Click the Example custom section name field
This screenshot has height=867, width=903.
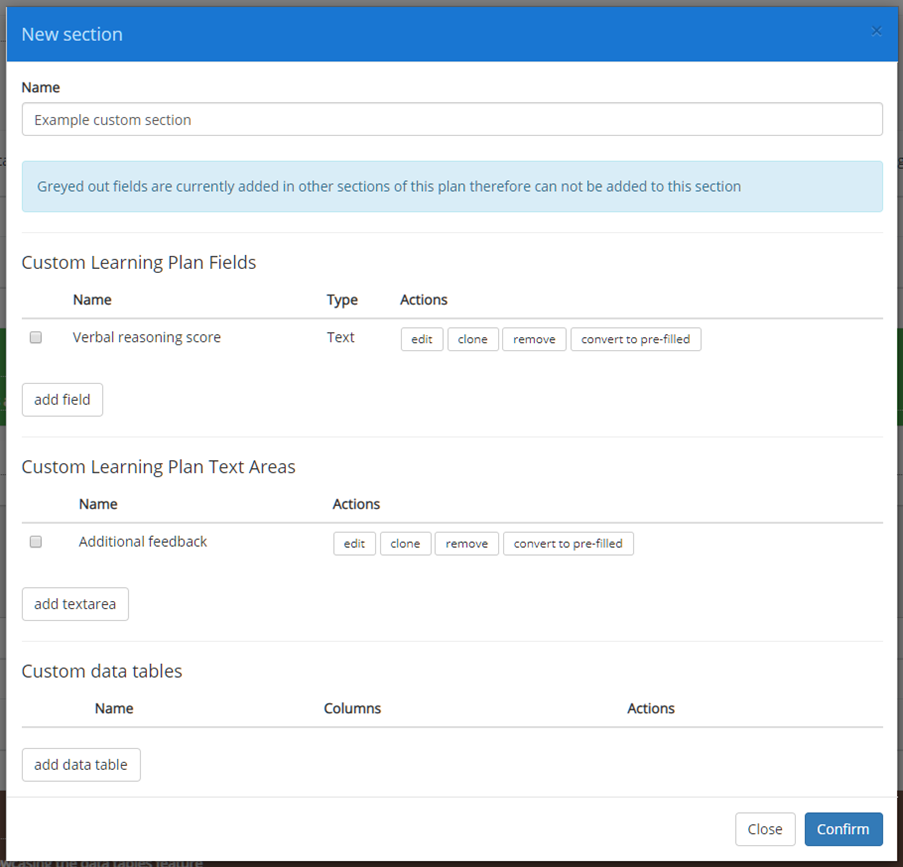pos(451,119)
